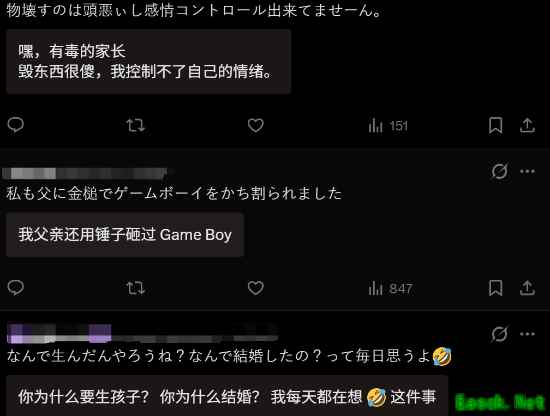Open more options on marriage question tweet
550x416 pixels.
pos(527,334)
